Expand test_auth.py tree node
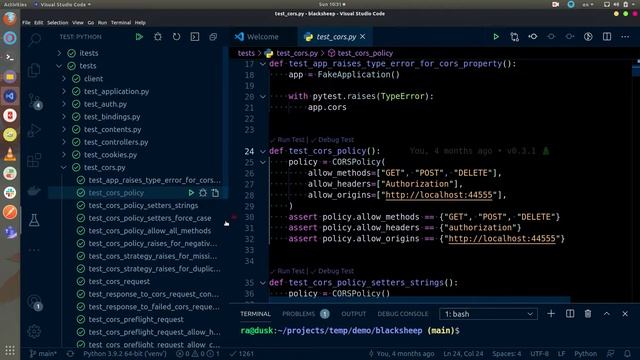This screenshot has width=640, height=360. 64,104
